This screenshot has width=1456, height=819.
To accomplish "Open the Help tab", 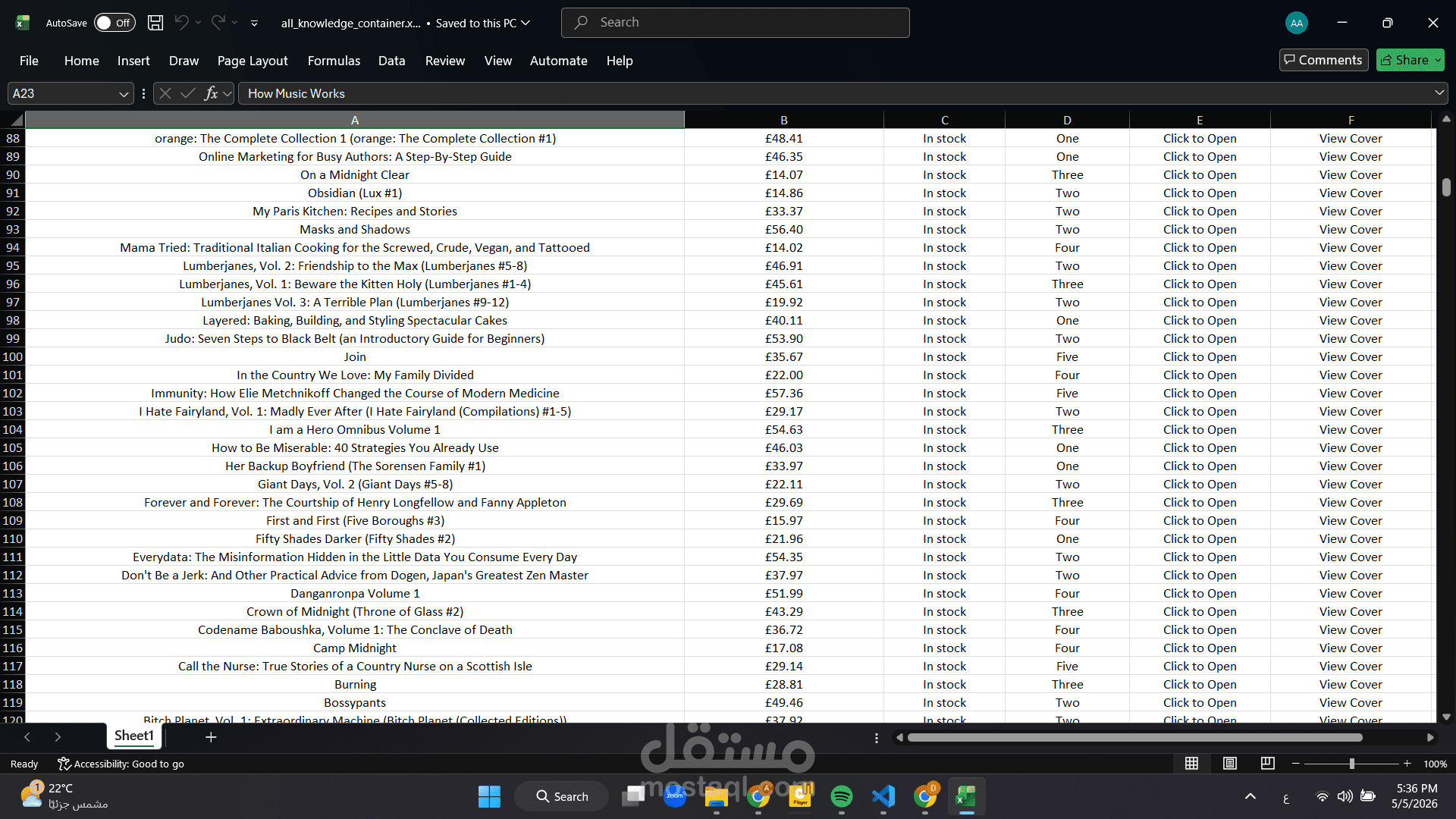I will tap(620, 61).
